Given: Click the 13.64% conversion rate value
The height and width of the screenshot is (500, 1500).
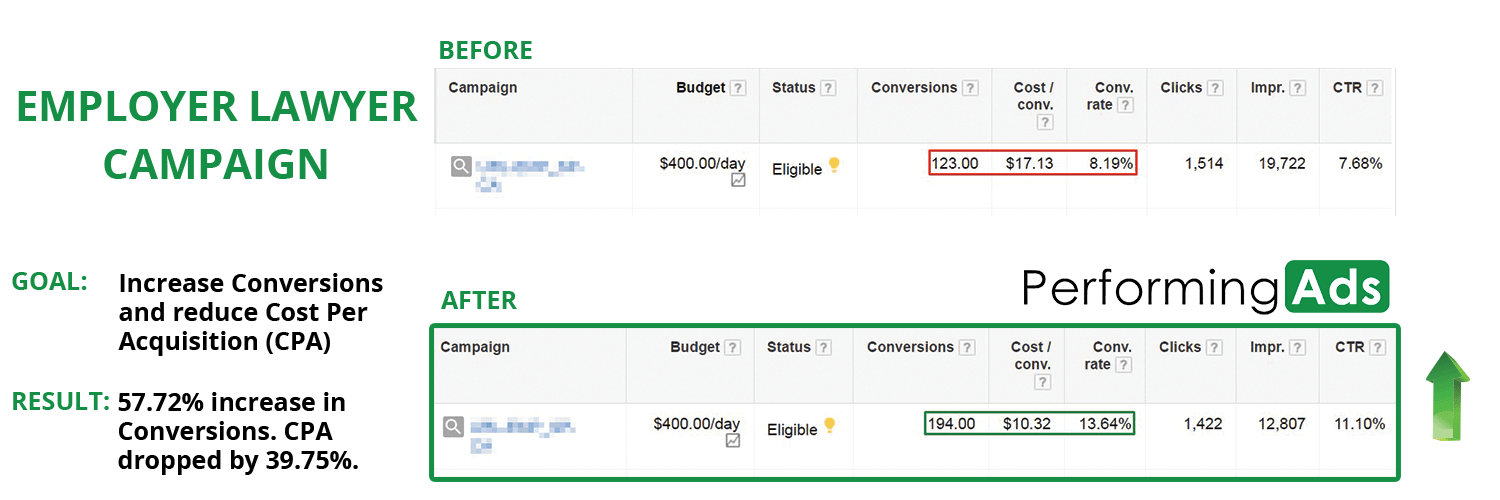Looking at the screenshot, I should tap(1104, 424).
